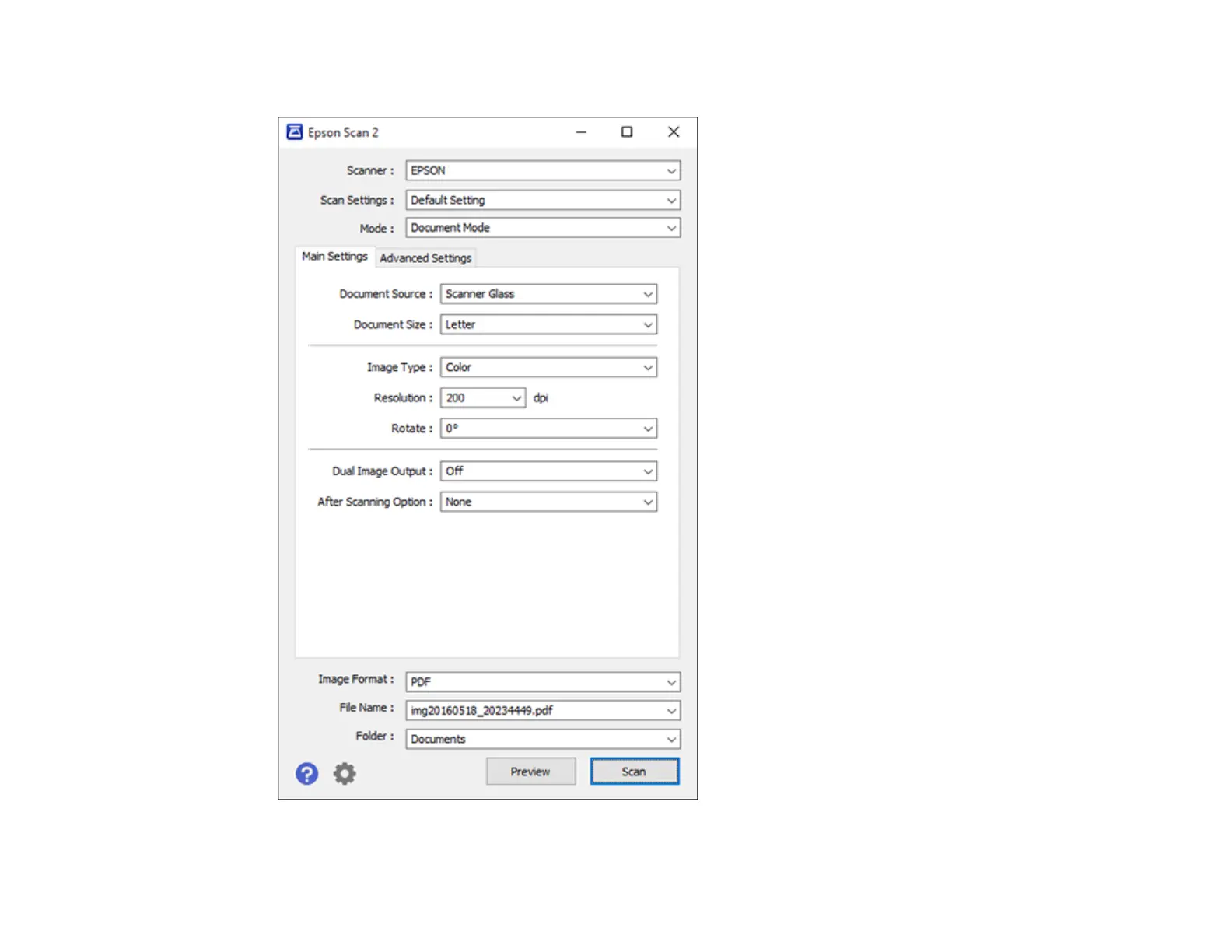This screenshot has width=1232, height=952.
Task: Close the Epson Scan 2 window
Action: click(674, 132)
